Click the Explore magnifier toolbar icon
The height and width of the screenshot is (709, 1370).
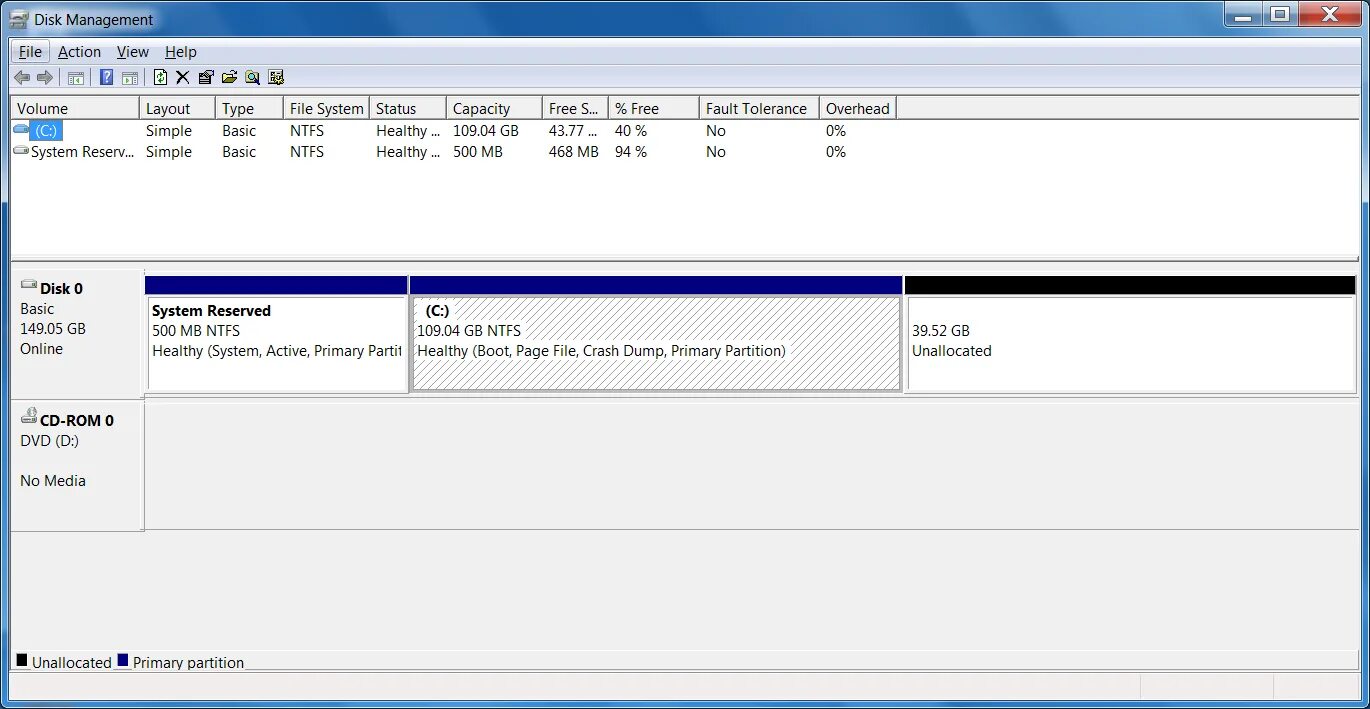[x=252, y=78]
